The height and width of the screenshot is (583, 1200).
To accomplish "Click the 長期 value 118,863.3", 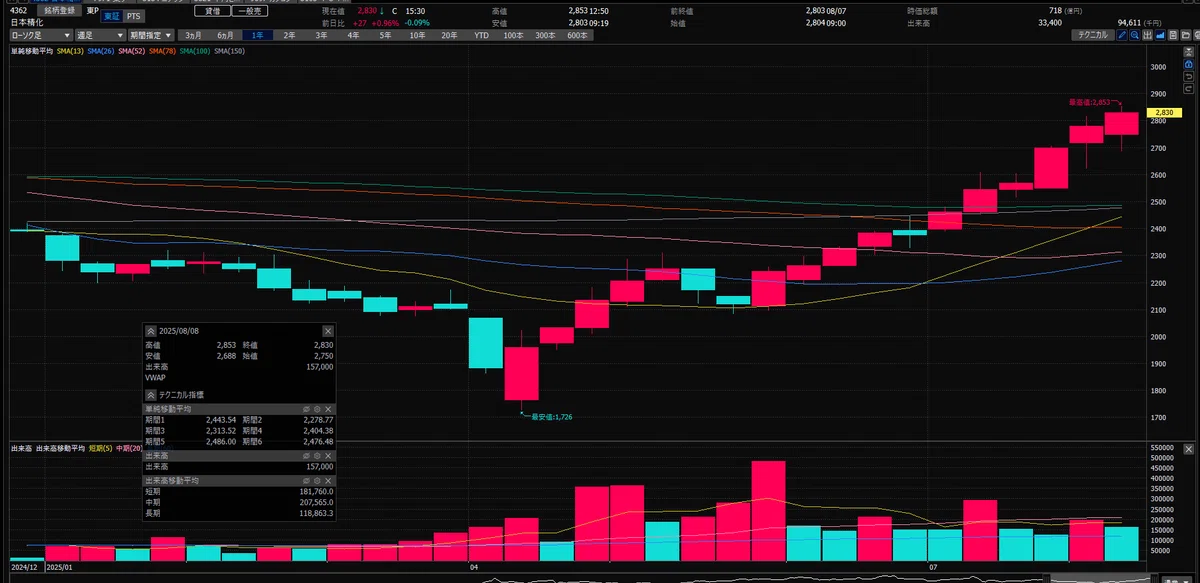I will click(315, 513).
